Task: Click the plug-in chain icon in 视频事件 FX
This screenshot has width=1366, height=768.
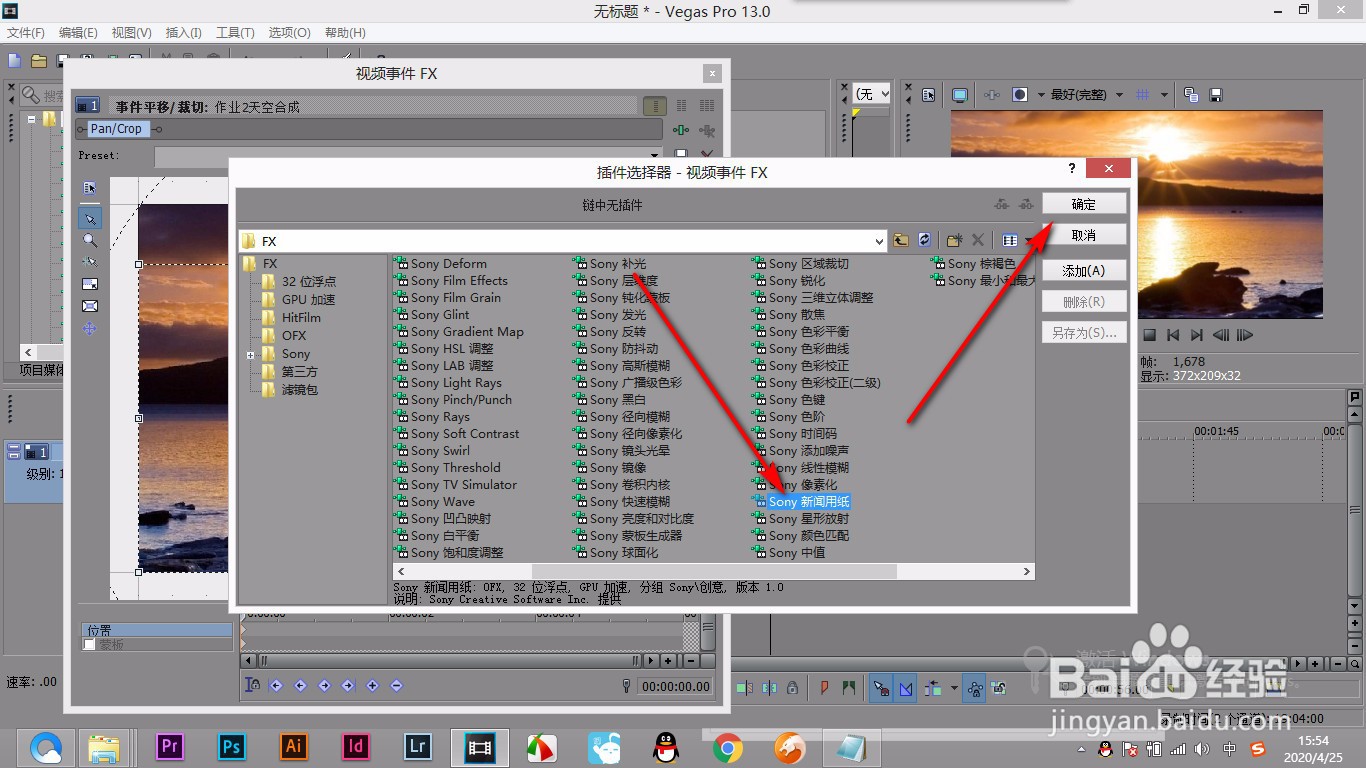Action: (x=682, y=130)
